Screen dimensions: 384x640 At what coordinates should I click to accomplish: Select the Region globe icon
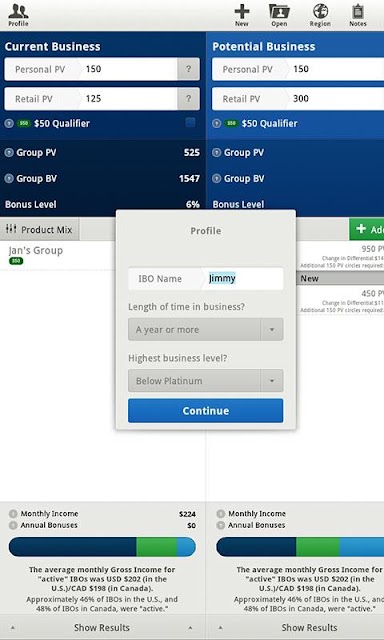(x=320, y=15)
